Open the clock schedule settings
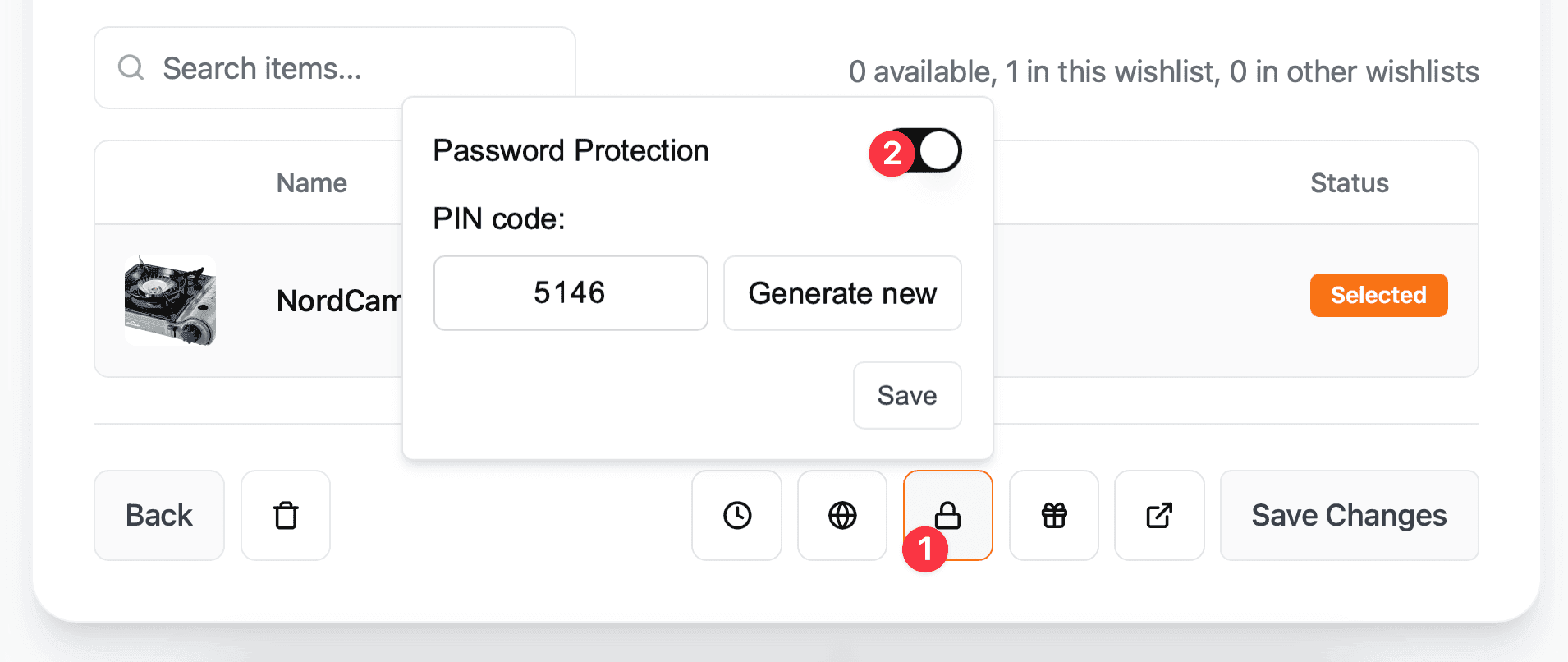The height and width of the screenshot is (662, 1568). (x=736, y=515)
